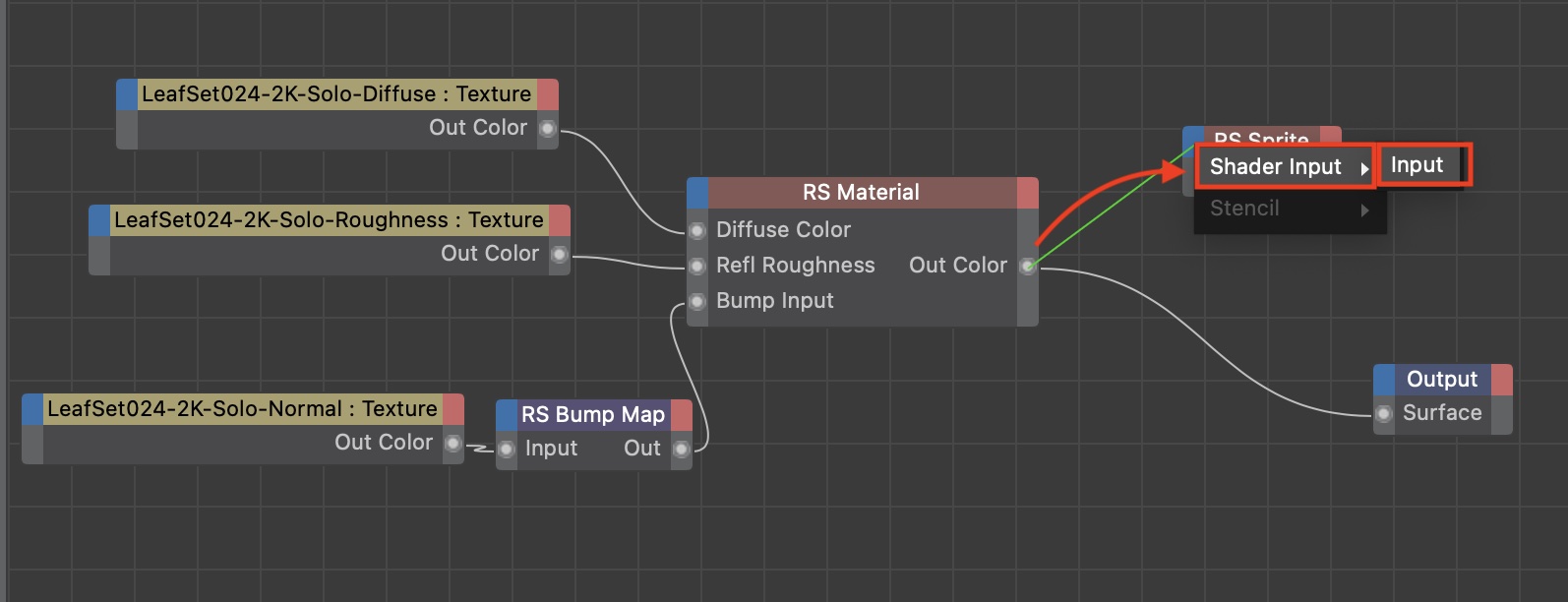Choose Shader Input in the popup menu
Image resolution: width=1568 pixels, height=602 pixels.
[1275, 167]
